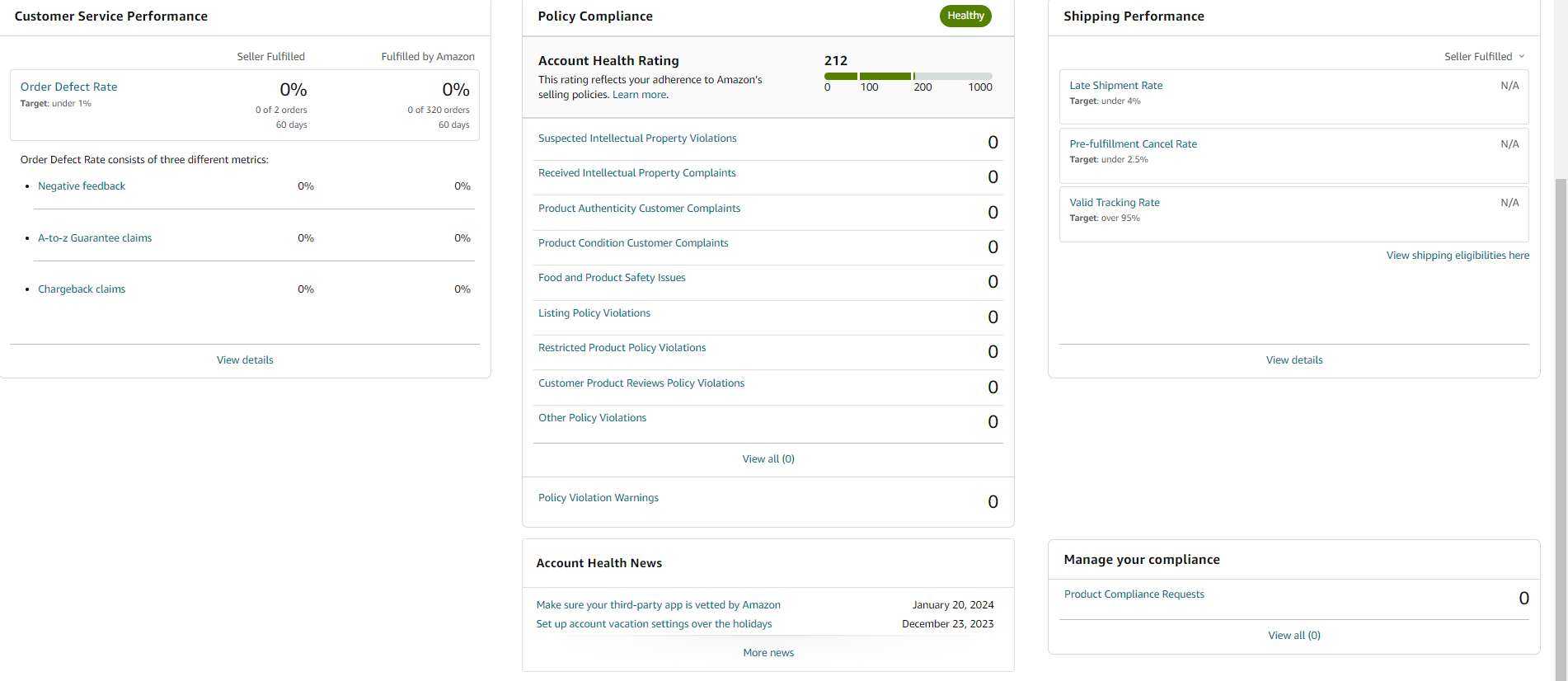Image resolution: width=1568 pixels, height=681 pixels.
Task: Open Negative feedback metric link
Action: (82, 186)
